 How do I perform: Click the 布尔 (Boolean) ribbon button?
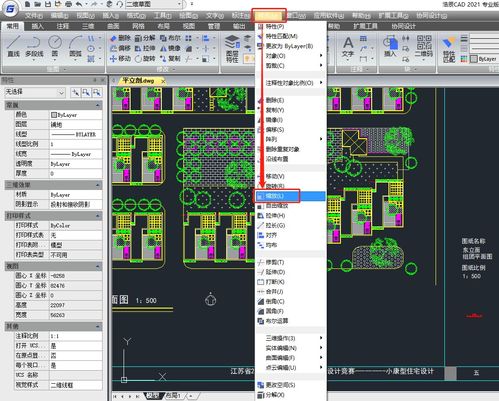pyautogui.click(x=170, y=38)
